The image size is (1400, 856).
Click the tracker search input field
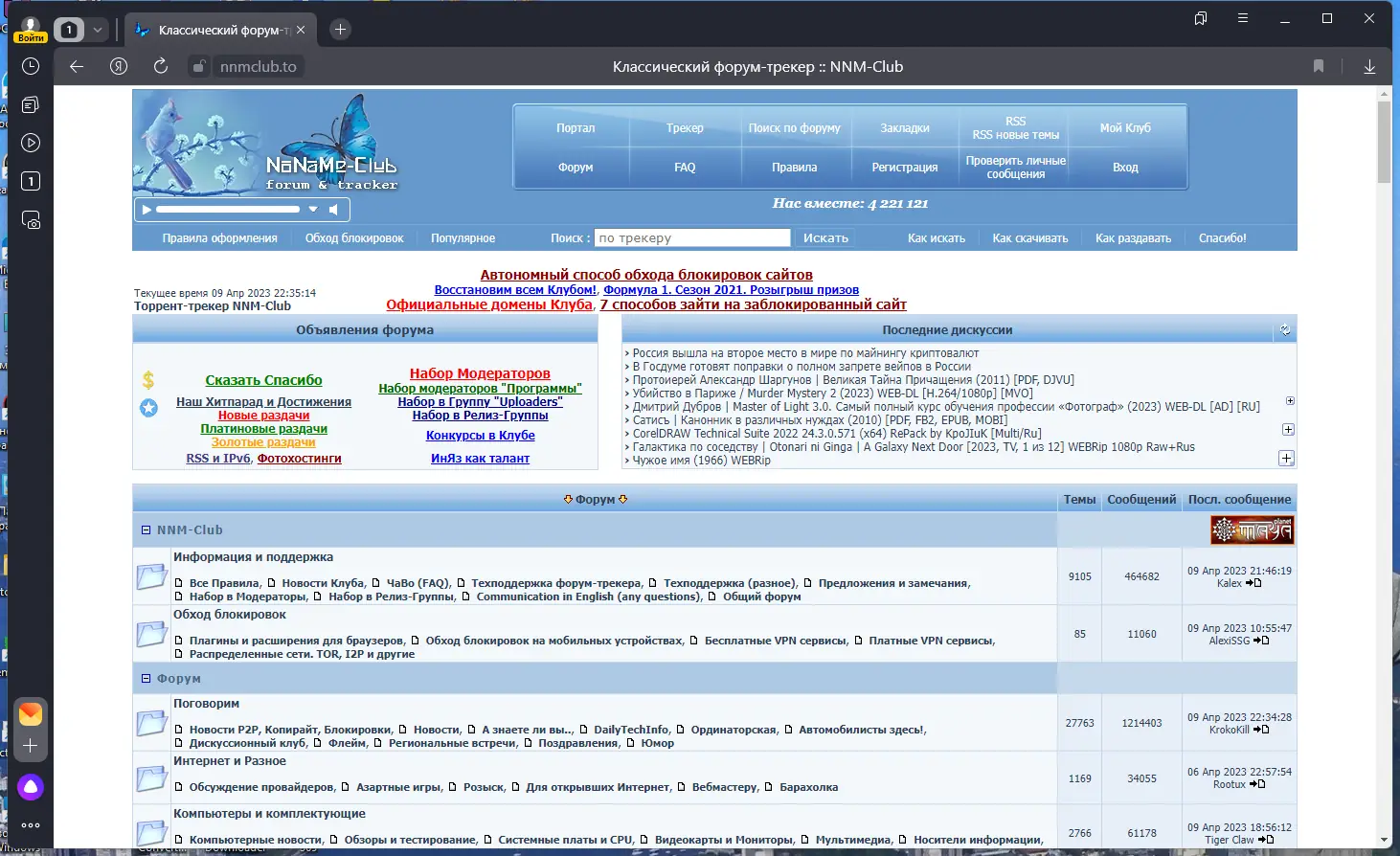(x=691, y=237)
